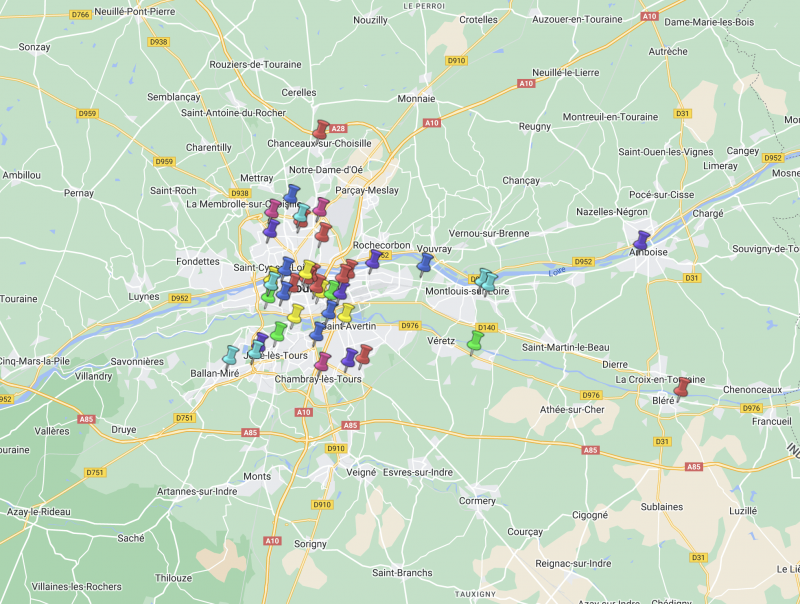The height and width of the screenshot is (604, 800).
Task: Select the yellow pin above Saint-Avertin label
Action: point(346,313)
